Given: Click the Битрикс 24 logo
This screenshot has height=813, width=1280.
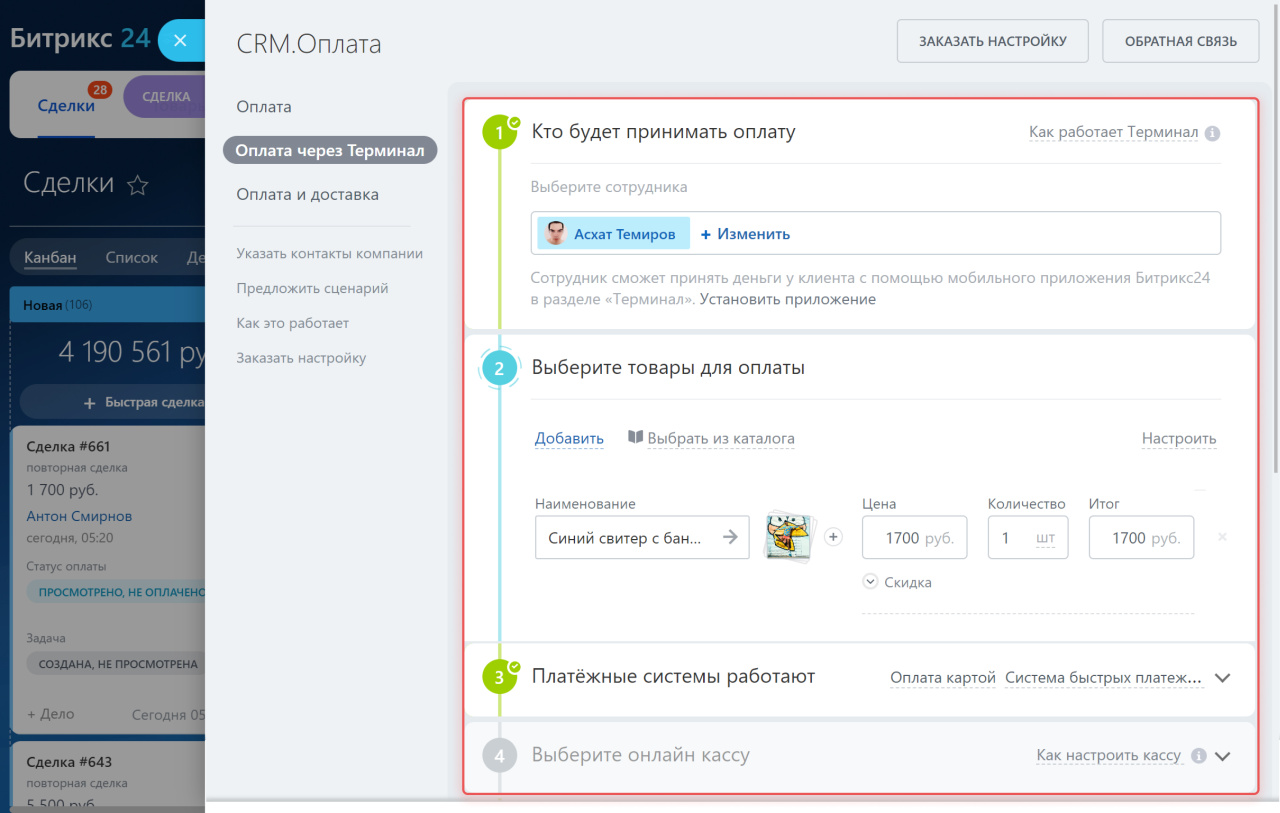Looking at the screenshot, I should [x=80, y=39].
